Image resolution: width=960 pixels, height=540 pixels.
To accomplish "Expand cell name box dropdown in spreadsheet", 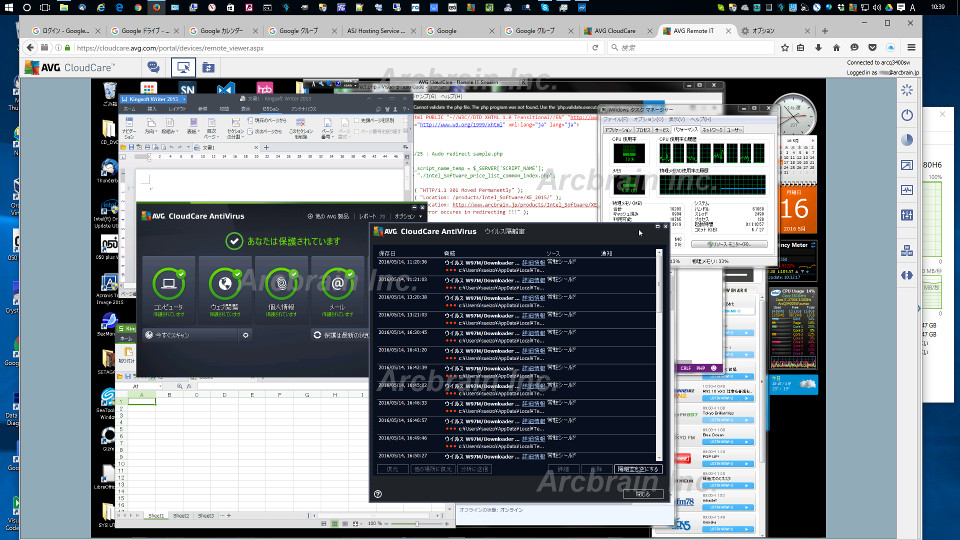I will tap(162, 386).
